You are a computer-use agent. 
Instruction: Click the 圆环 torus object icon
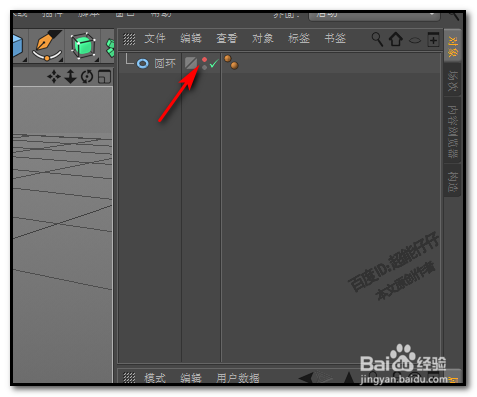[x=143, y=63]
